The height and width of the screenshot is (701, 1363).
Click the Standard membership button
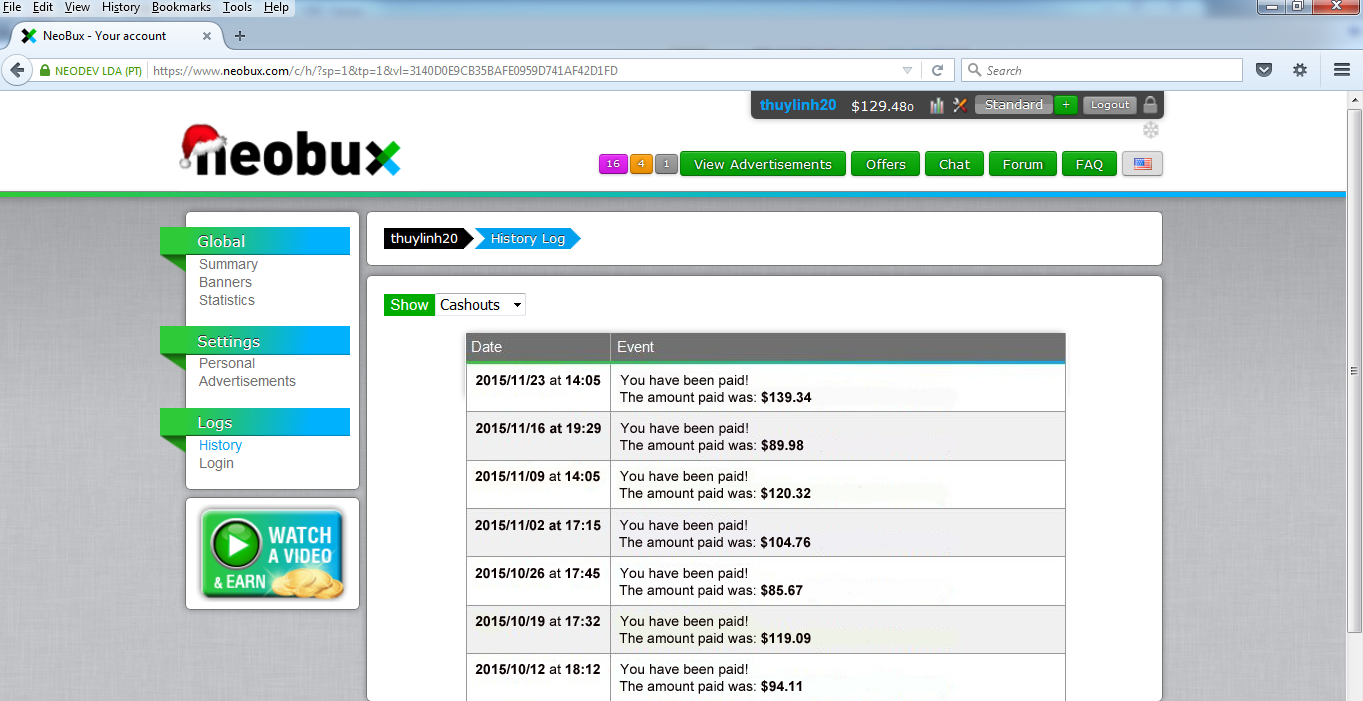pyautogui.click(x=1014, y=105)
